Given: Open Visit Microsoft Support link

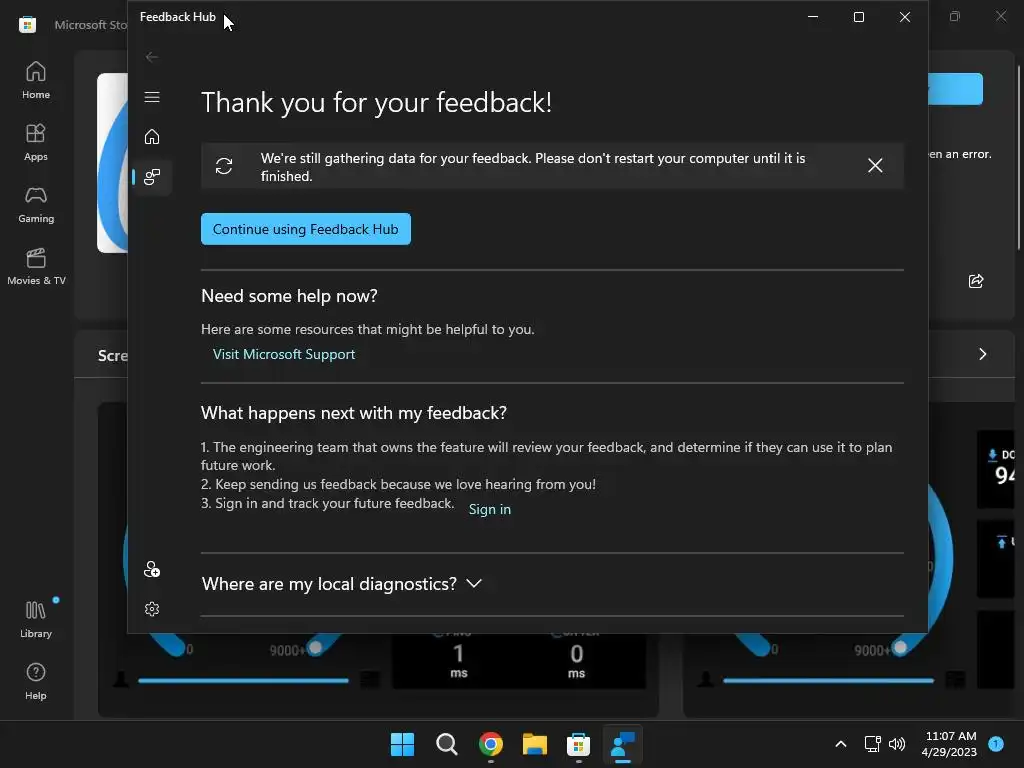Looking at the screenshot, I should 284,354.
